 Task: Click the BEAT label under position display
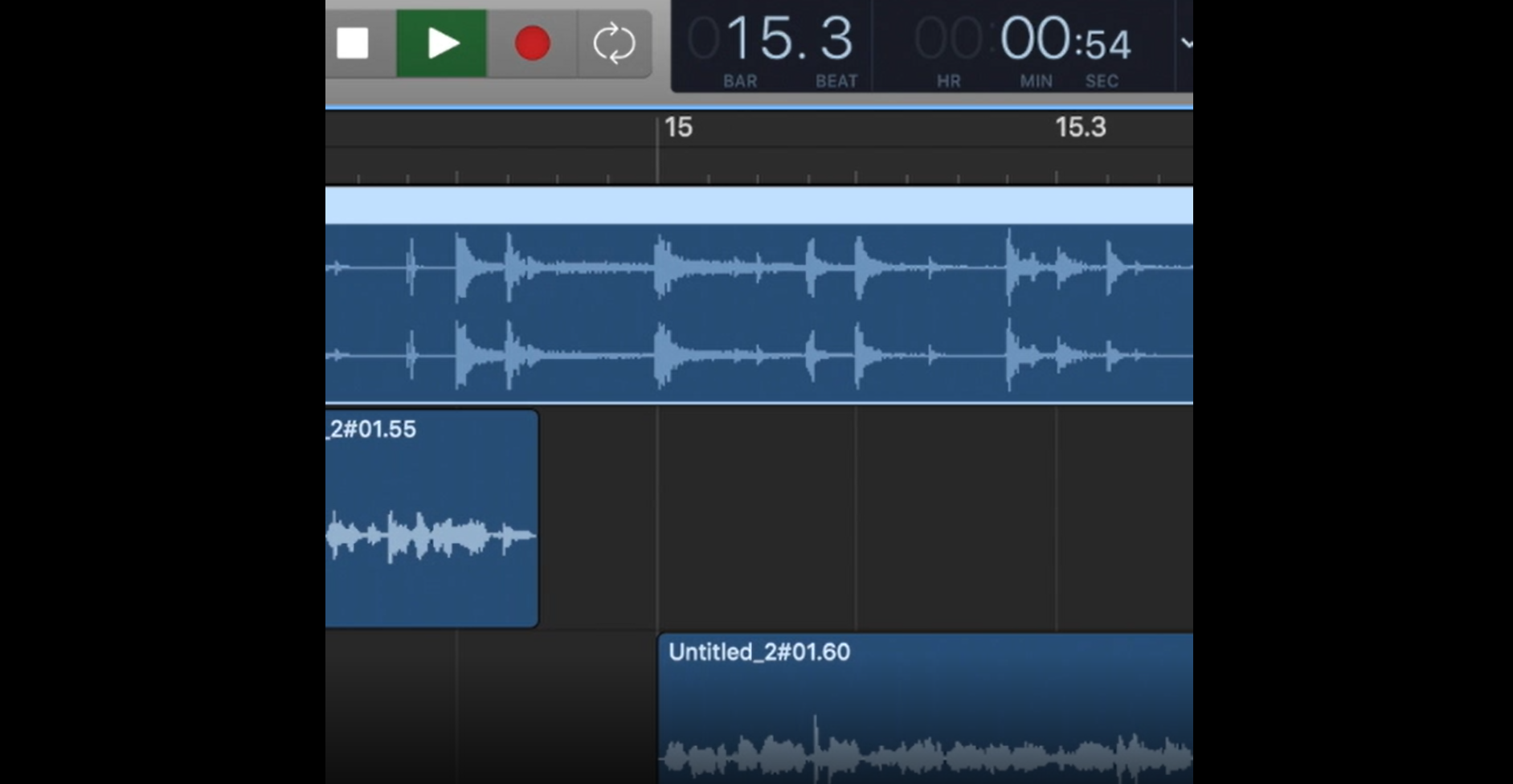pos(836,81)
